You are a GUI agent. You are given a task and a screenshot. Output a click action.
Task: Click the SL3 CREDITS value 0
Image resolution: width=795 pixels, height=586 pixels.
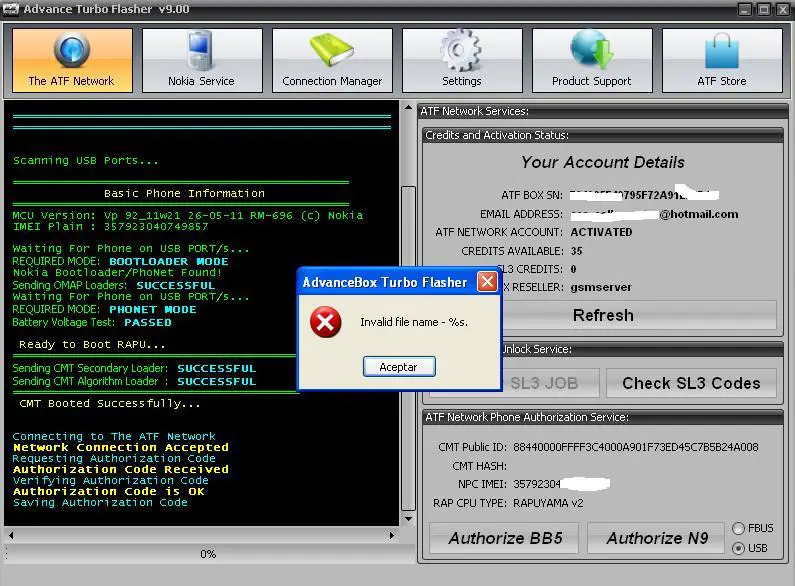click(573, 269)
